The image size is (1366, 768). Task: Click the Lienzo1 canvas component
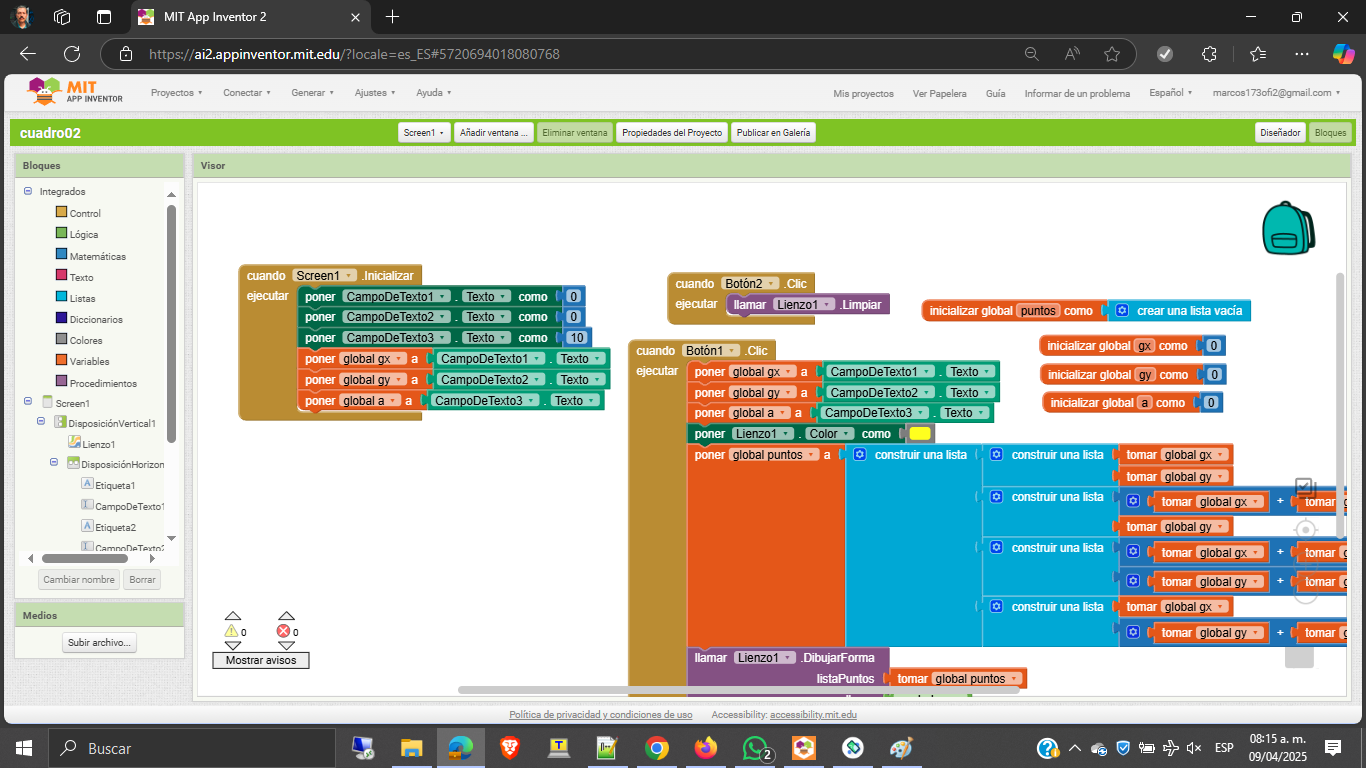tap(98, 444)
